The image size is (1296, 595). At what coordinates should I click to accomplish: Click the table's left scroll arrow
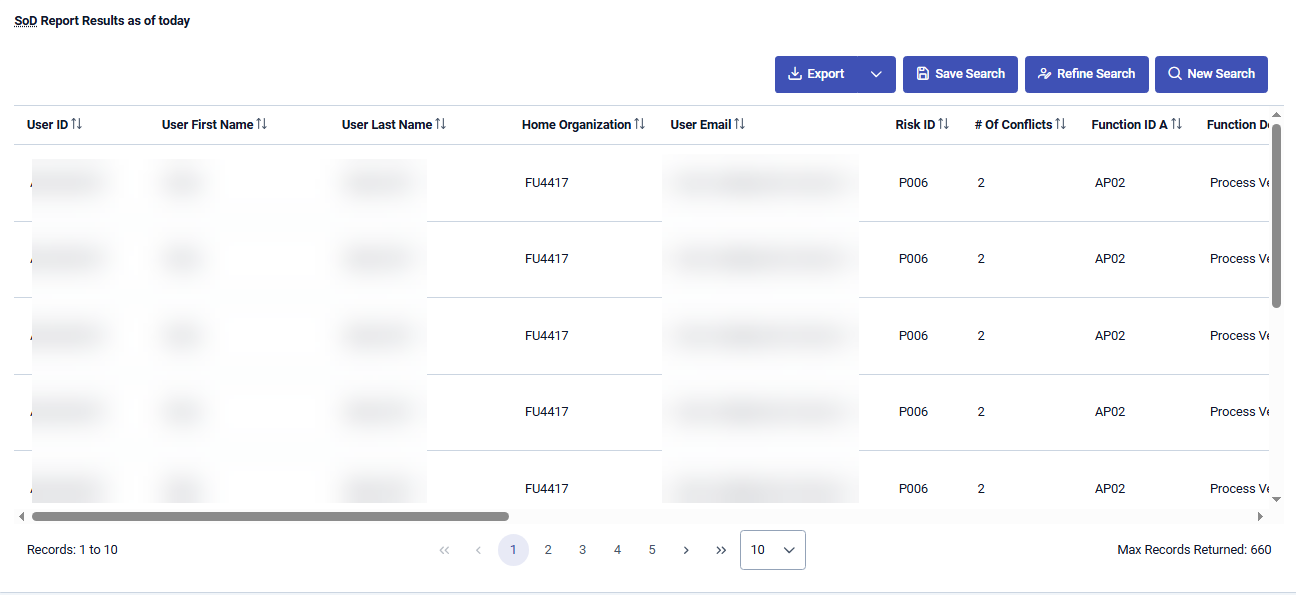[x=21, y=517]
